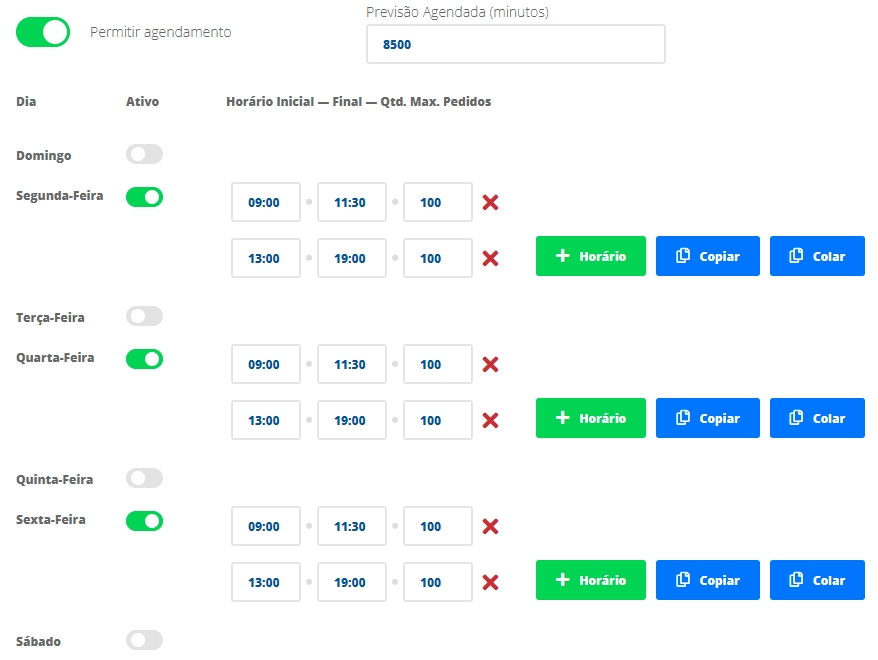Paste schedule into Sexta-Feira with Colar
The image size is (878, 660).
(x=817, y=580)
